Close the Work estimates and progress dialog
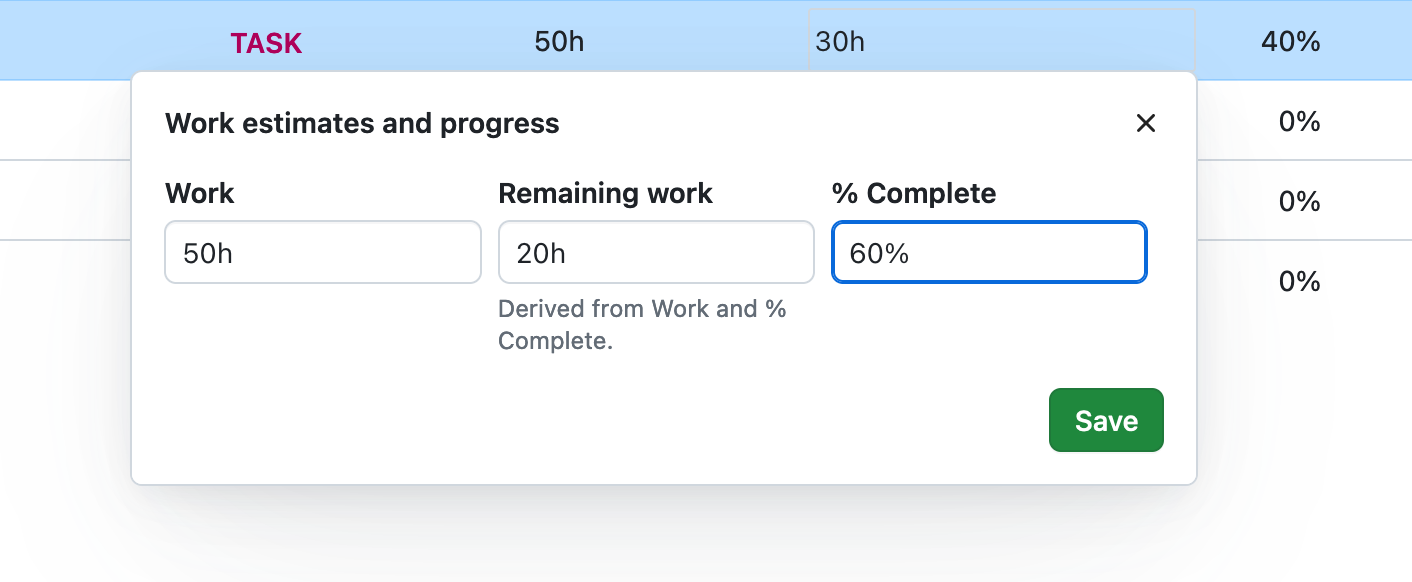The height and width of the screenshot is (582, 1412). click(1146, 123)
